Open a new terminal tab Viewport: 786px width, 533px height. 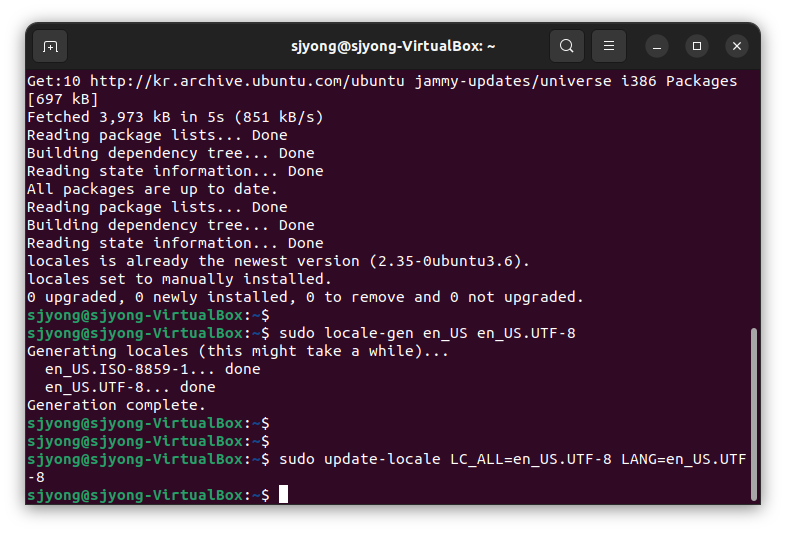pyautogui.click(x=50, y=47)
